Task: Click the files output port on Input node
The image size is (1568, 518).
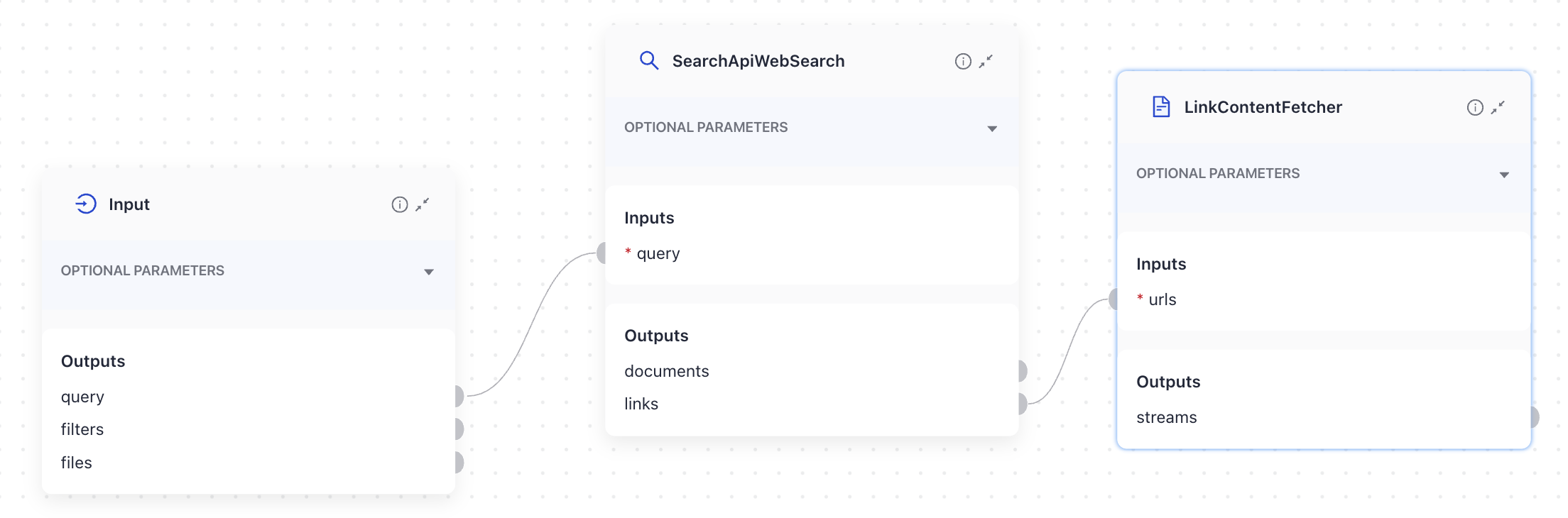Action: [x=459, y=462]
